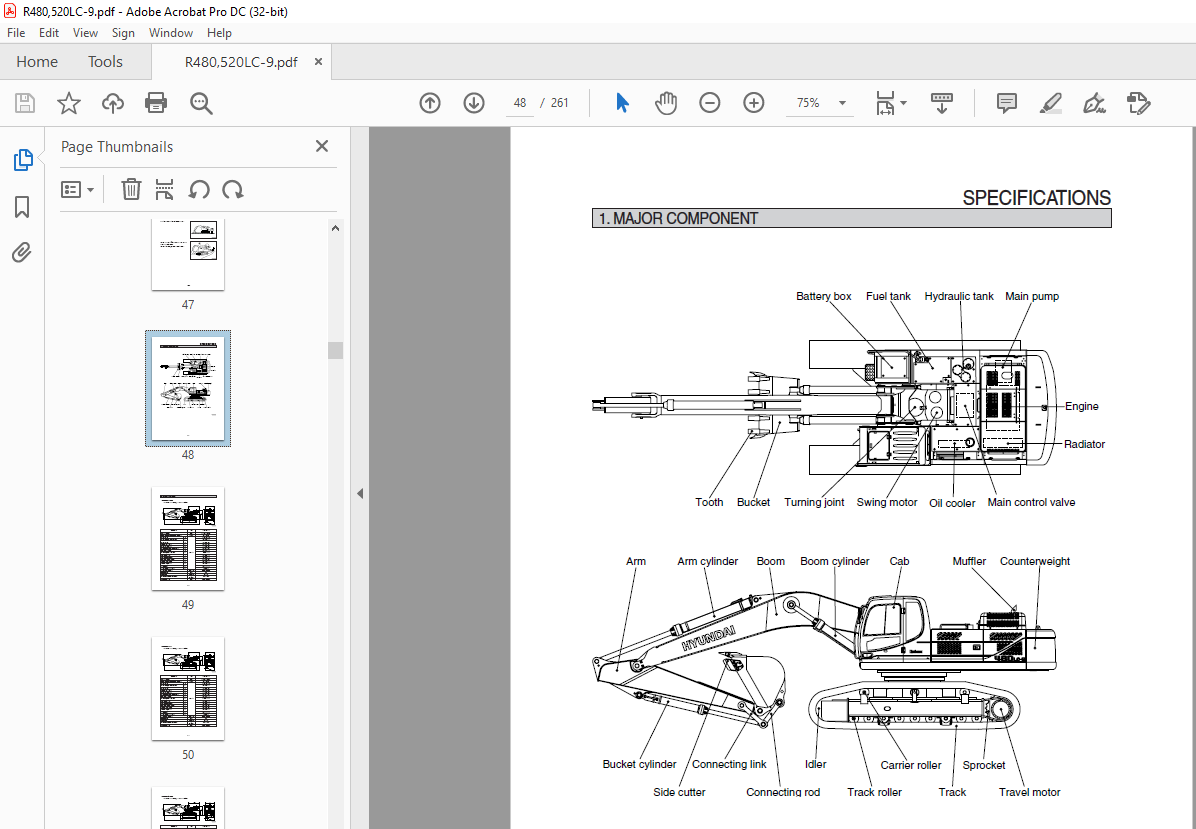Select the Highlight text tool
The height and width of the screenshot is (829, 1196).
tap(1051, 103)
